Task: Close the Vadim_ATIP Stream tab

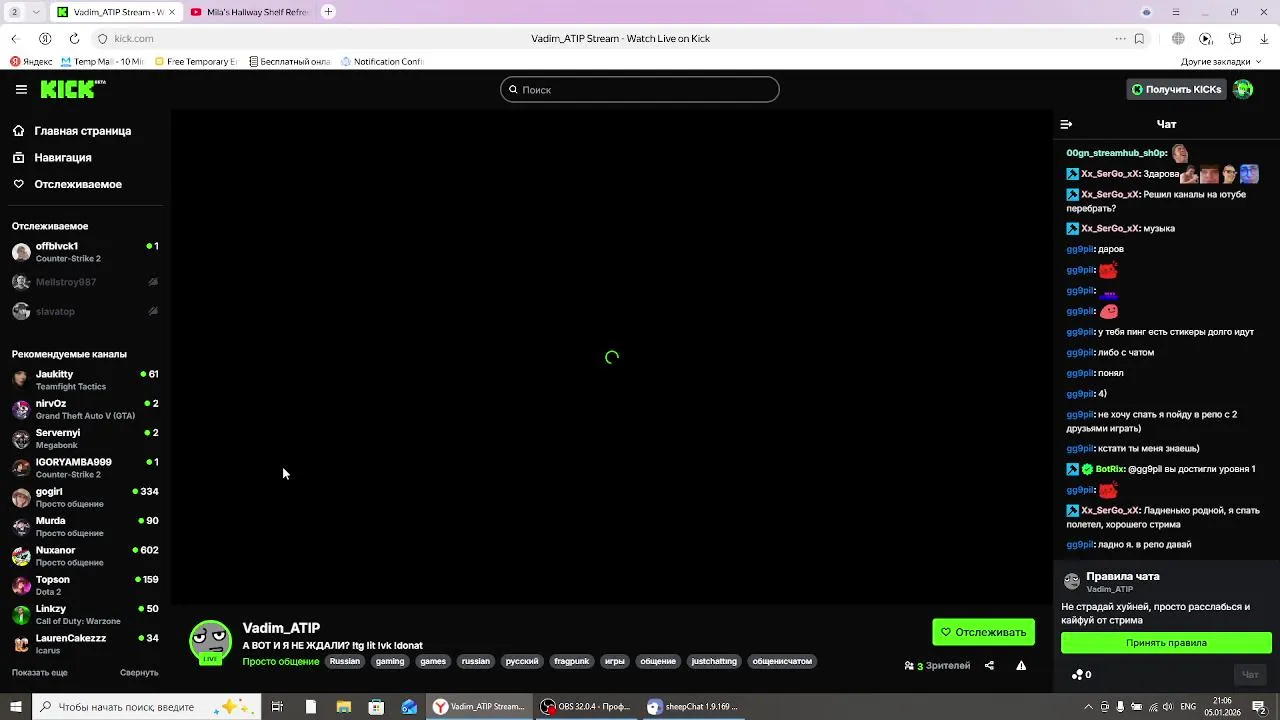Action: pyautogui.click(x=171, y=12)
